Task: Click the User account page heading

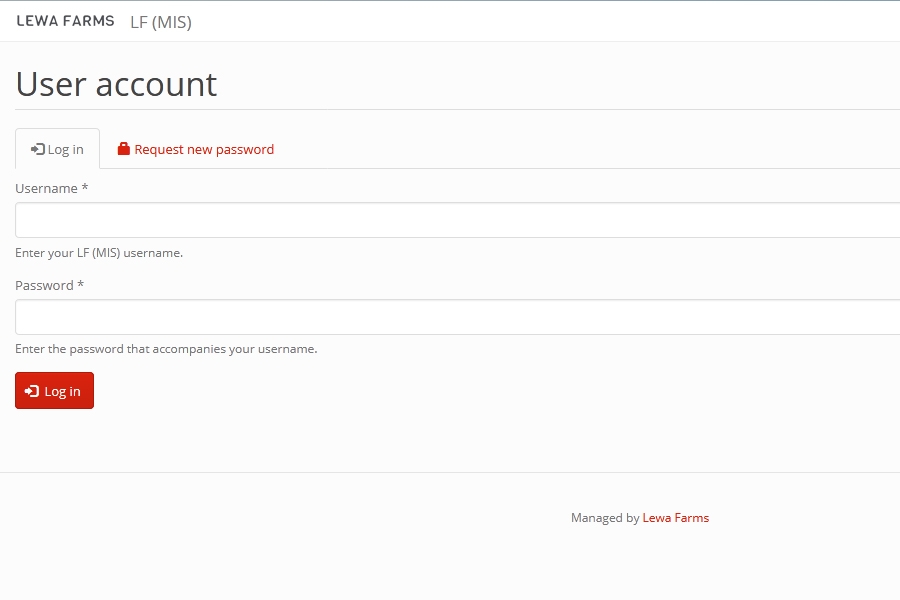Action: pos(116,84)
